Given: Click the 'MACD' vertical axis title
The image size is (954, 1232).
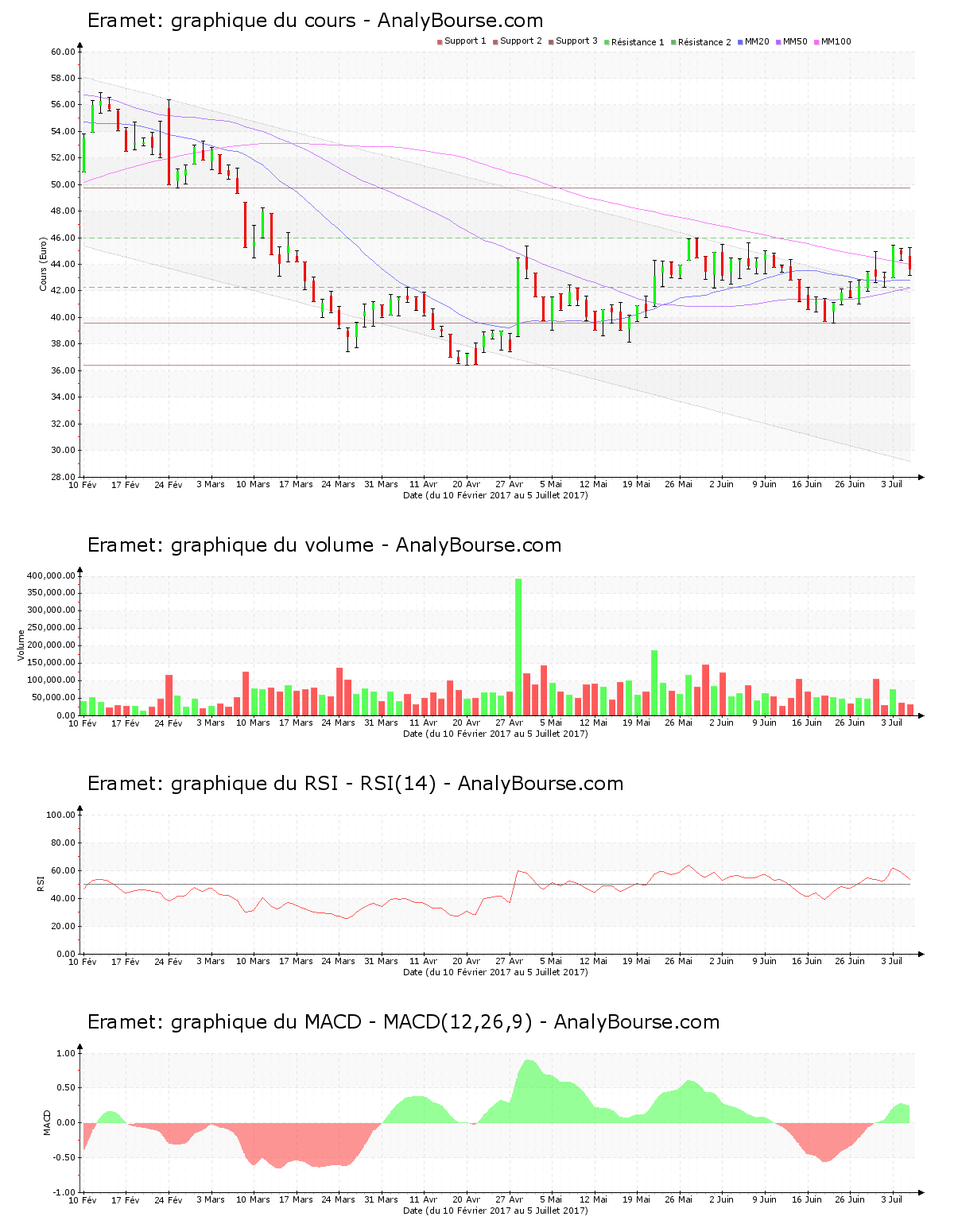Looking at the screenshot, I should click(48, 1122).
